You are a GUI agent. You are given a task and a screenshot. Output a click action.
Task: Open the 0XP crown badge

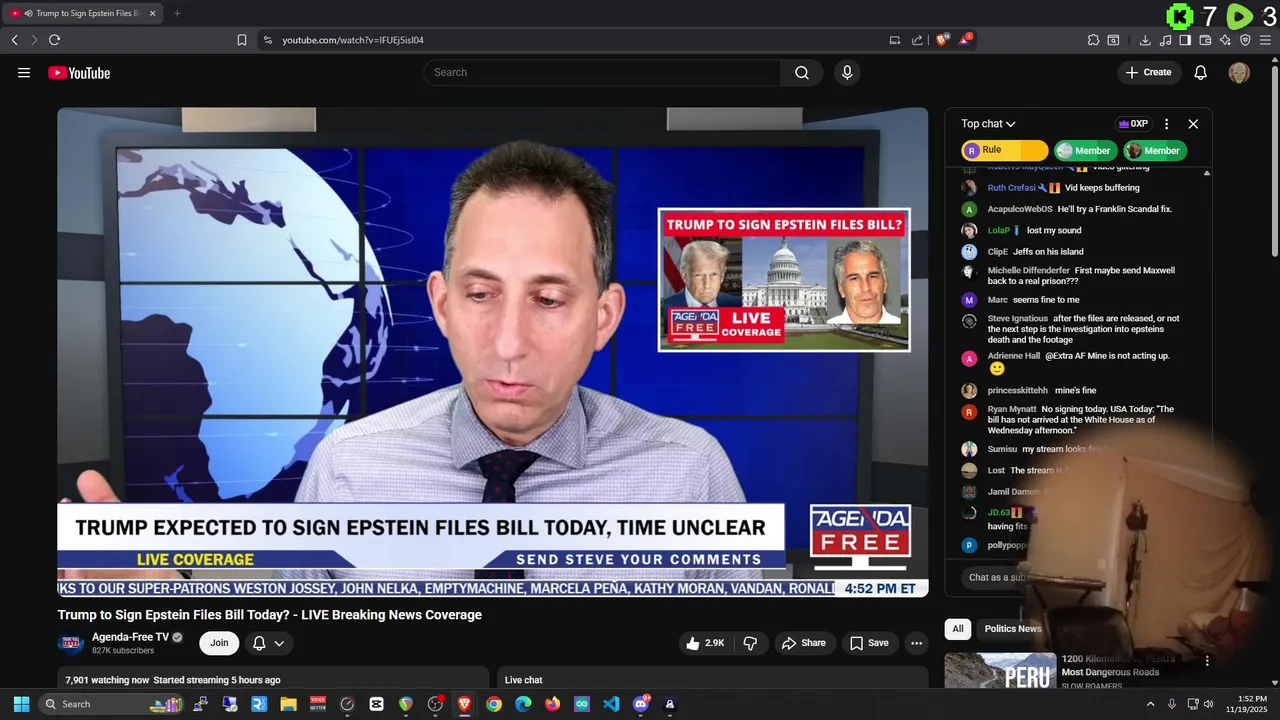pyautogui.click(x=1133, y=124)
